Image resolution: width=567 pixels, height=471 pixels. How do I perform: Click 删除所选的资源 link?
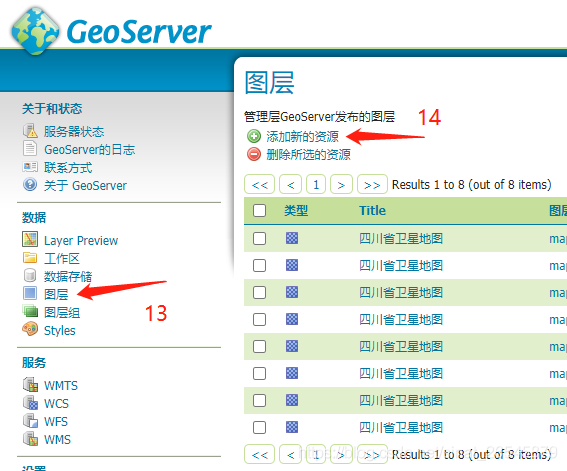coord(308,154)
